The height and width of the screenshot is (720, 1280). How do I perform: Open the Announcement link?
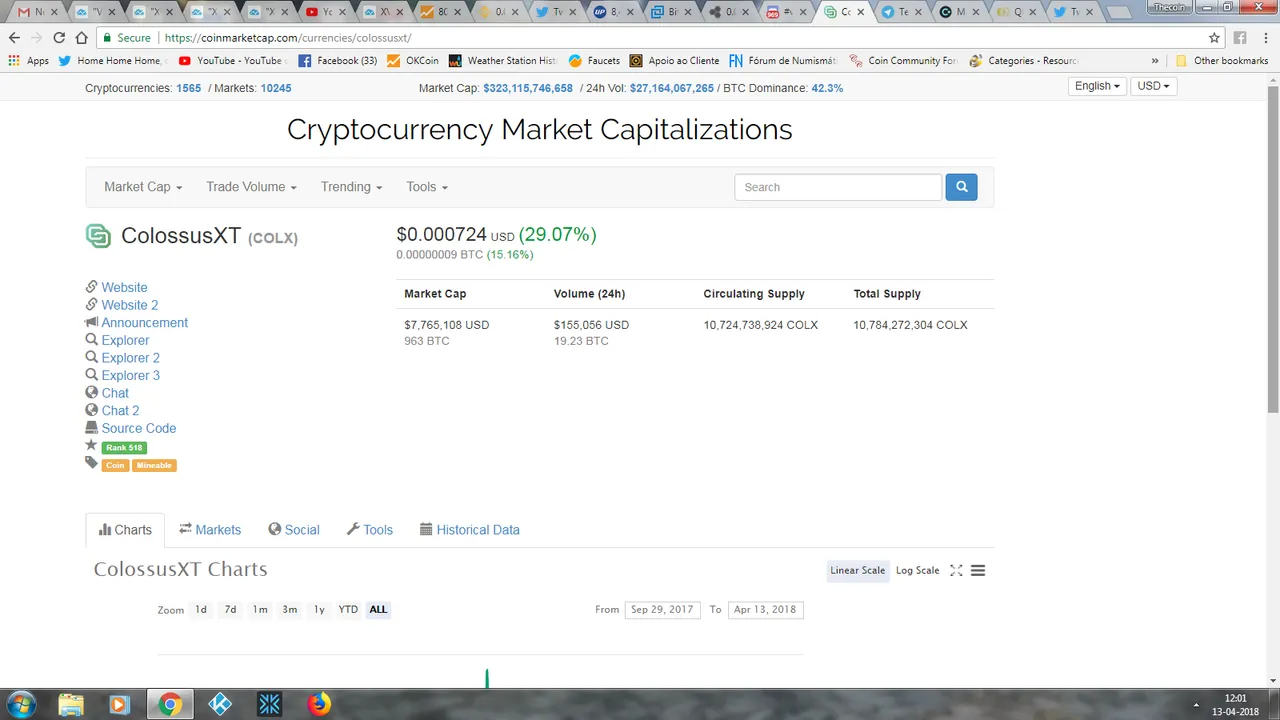click(145, 322)
